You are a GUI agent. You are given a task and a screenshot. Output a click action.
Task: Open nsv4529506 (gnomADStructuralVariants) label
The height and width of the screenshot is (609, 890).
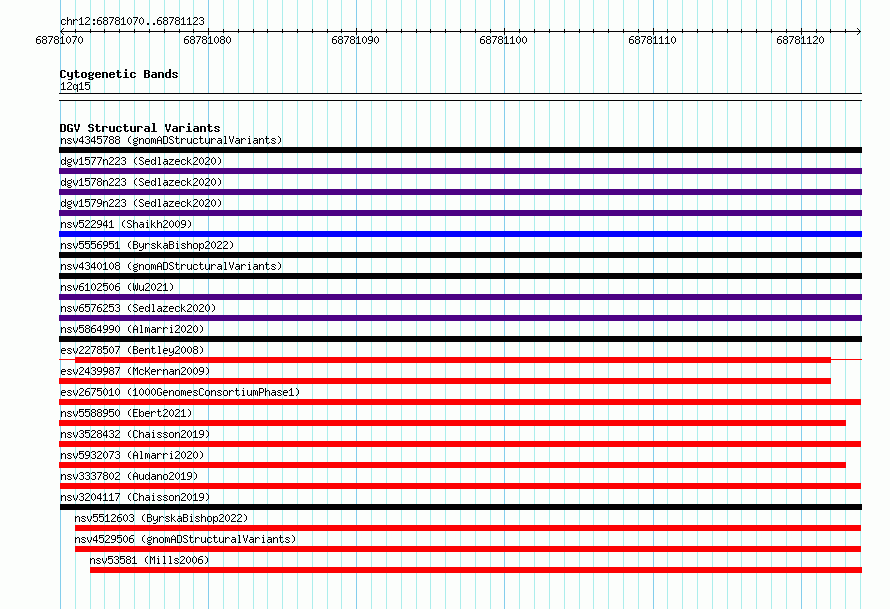[x=185, y=539]
